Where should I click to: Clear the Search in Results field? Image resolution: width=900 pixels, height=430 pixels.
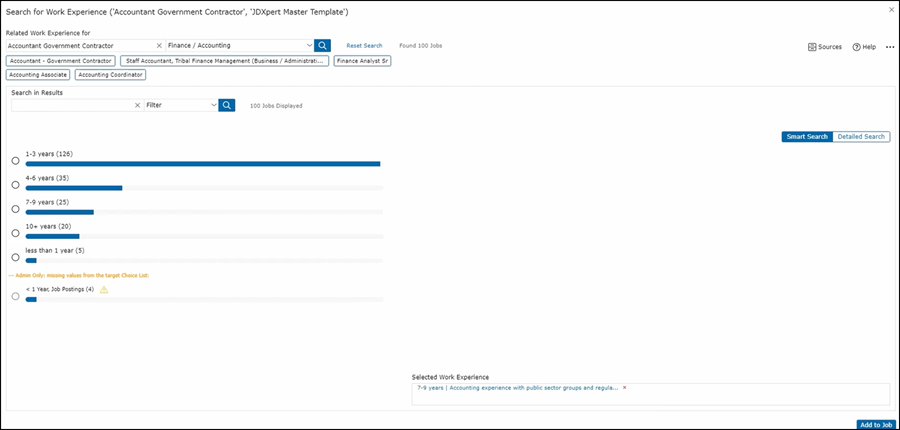[137, 105]
